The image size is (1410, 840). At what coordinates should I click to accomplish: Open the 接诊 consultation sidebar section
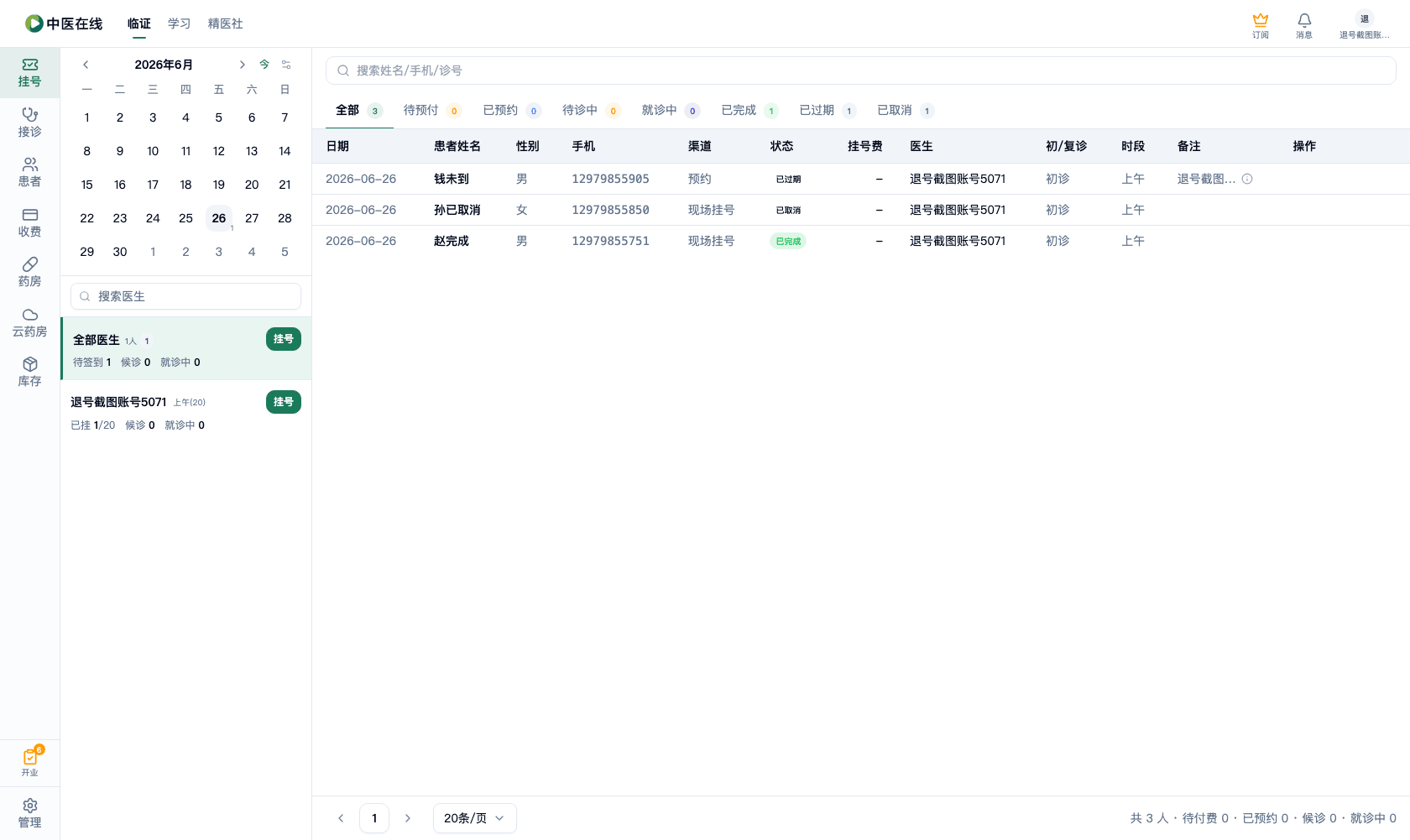(29, 123)
